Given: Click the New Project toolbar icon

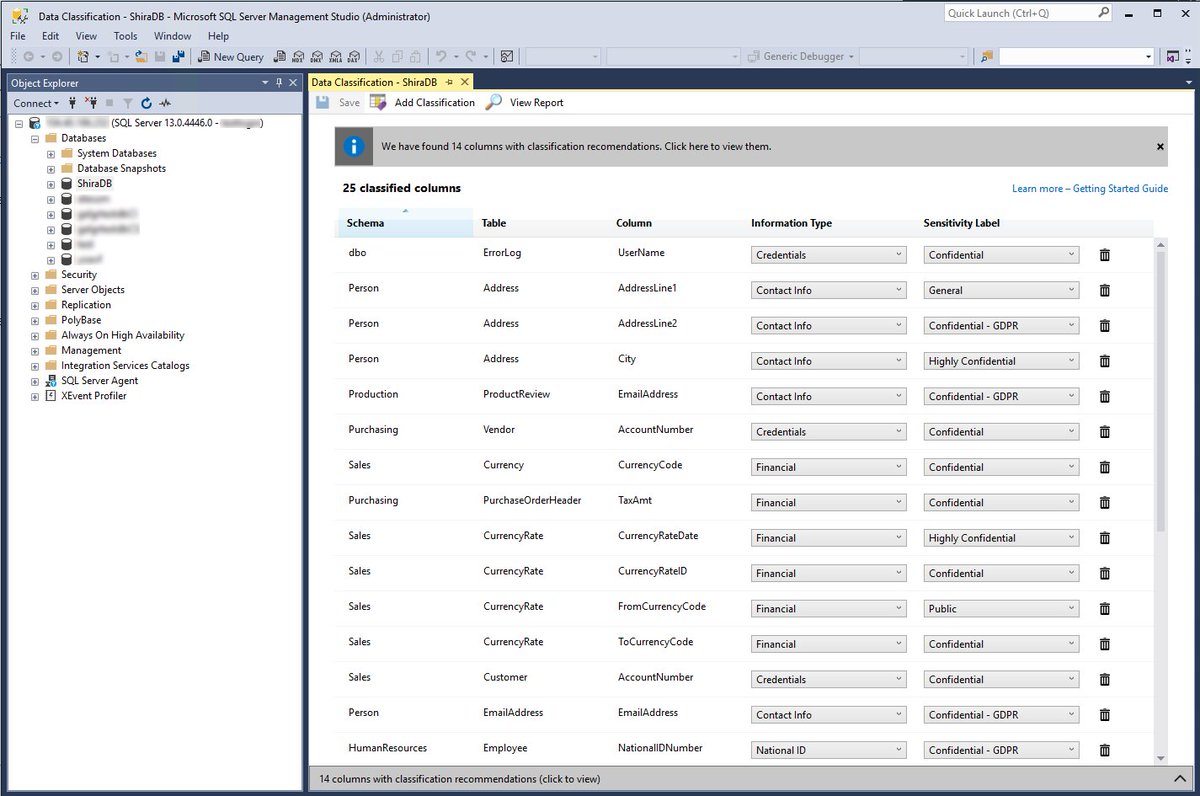Looking at the screenshot, I should coord(83,57).
